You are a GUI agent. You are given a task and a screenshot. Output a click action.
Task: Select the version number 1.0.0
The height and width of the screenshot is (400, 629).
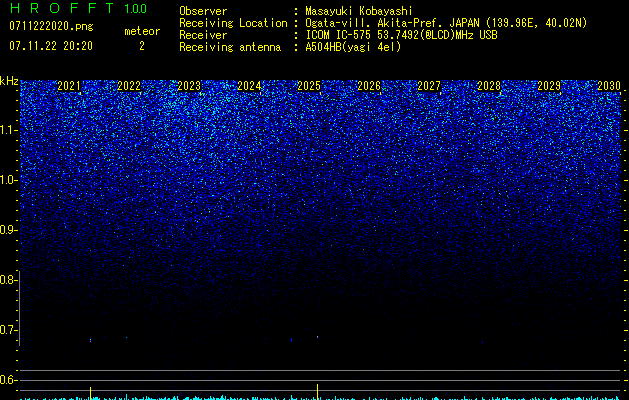(135, 8)
